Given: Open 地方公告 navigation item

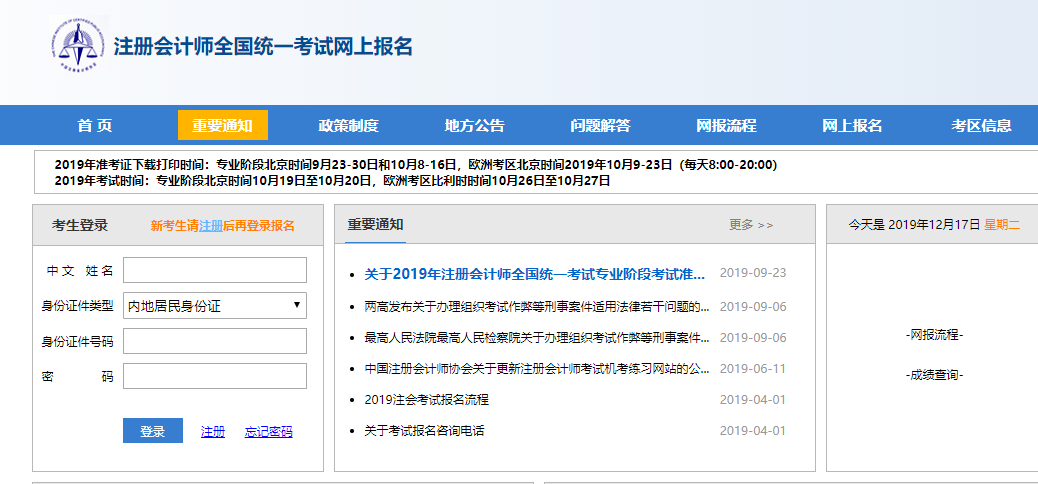Looking at the screenshot, I should pyautogui.click(x=474, y=125).
